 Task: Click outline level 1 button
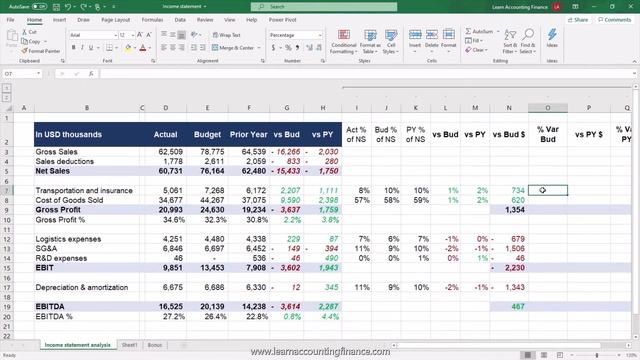pos(7,88)
